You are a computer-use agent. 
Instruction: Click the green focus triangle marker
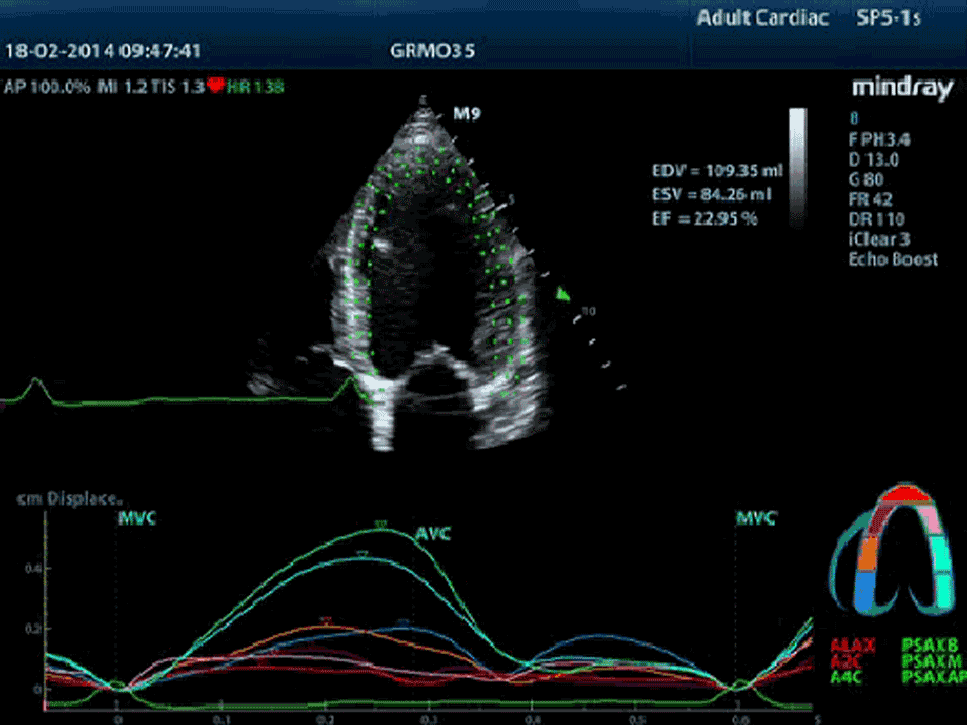coord(564,294)
